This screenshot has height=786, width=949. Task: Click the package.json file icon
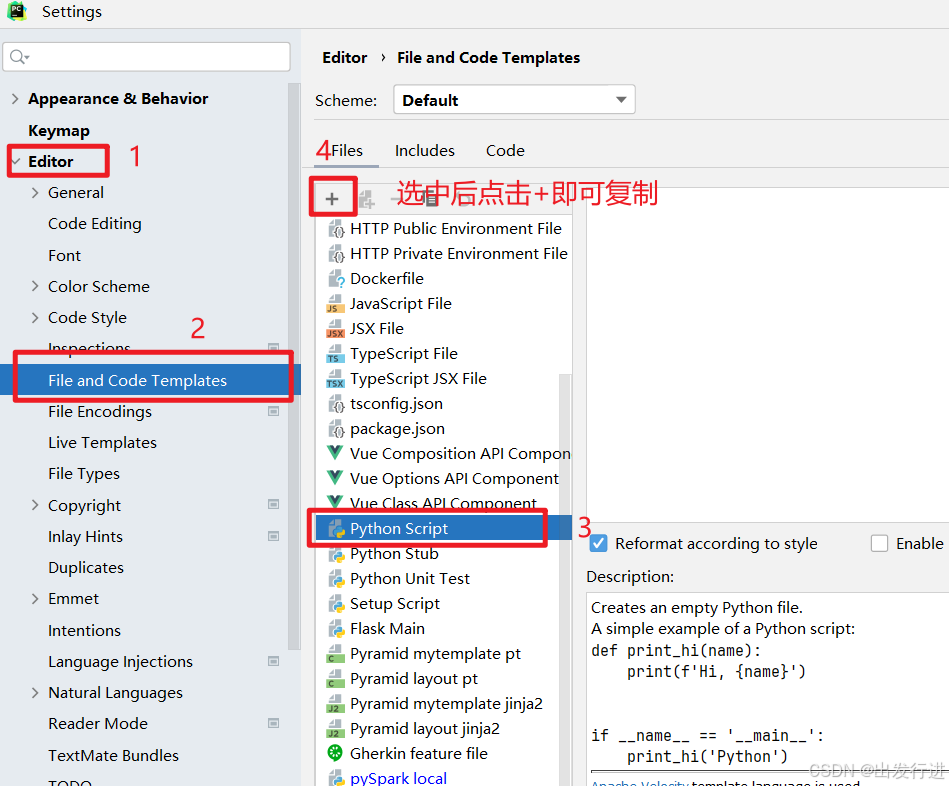point(336,429)
